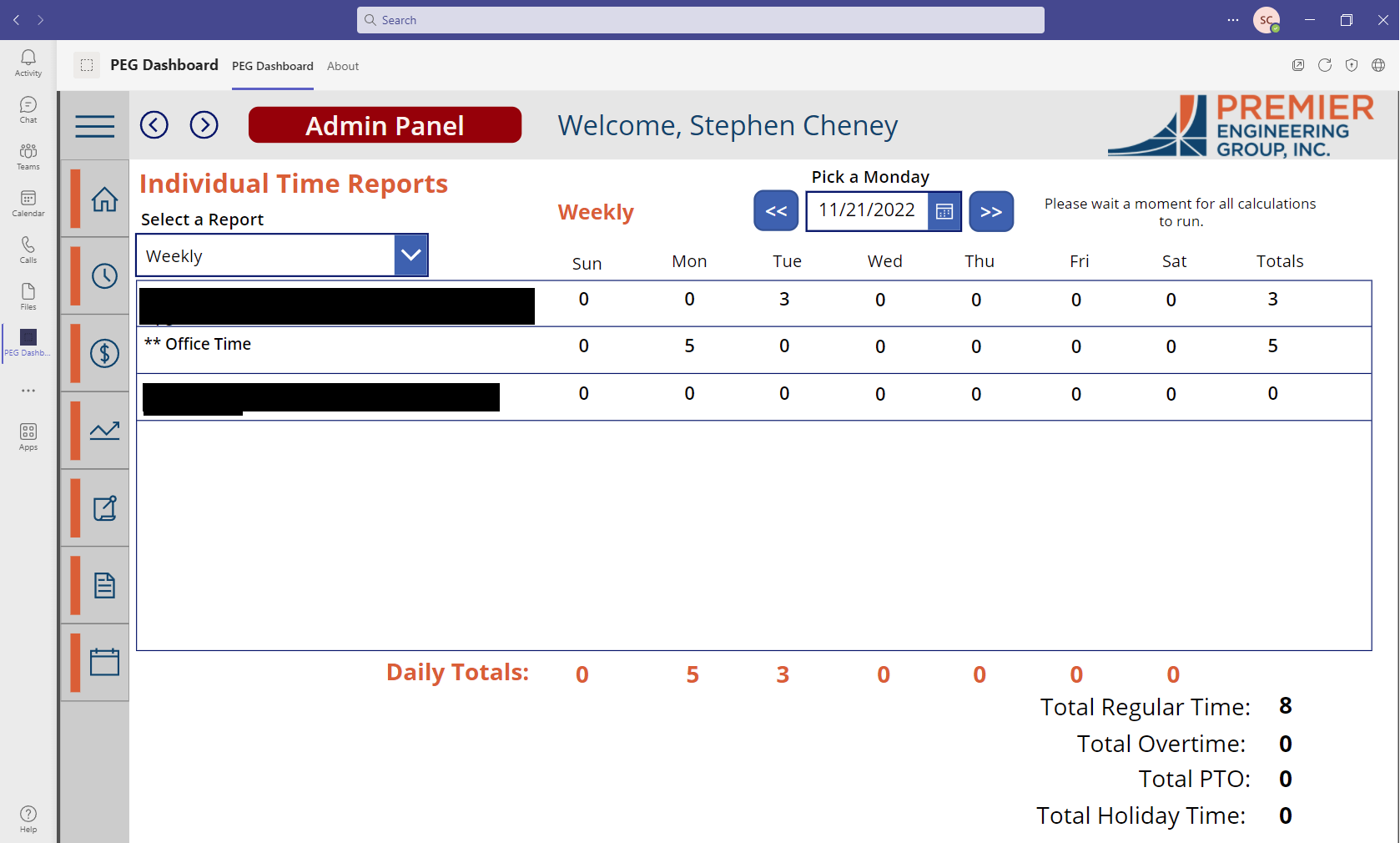Select the edit note icon in sidebar
The width and height of the screenshot is (1400, 843).
pos(105,507)
